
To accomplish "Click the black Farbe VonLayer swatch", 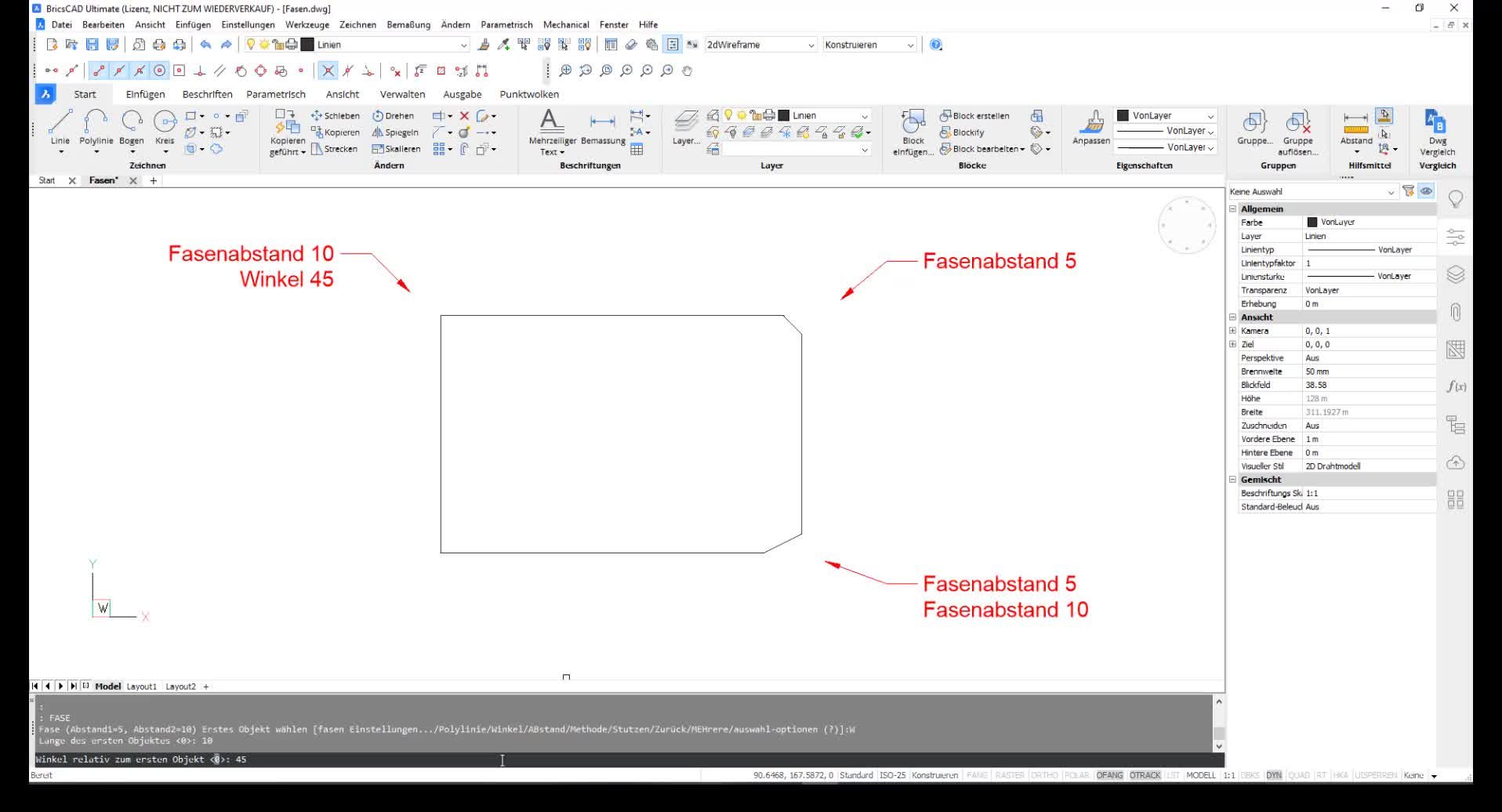I will pos(1312,223).
